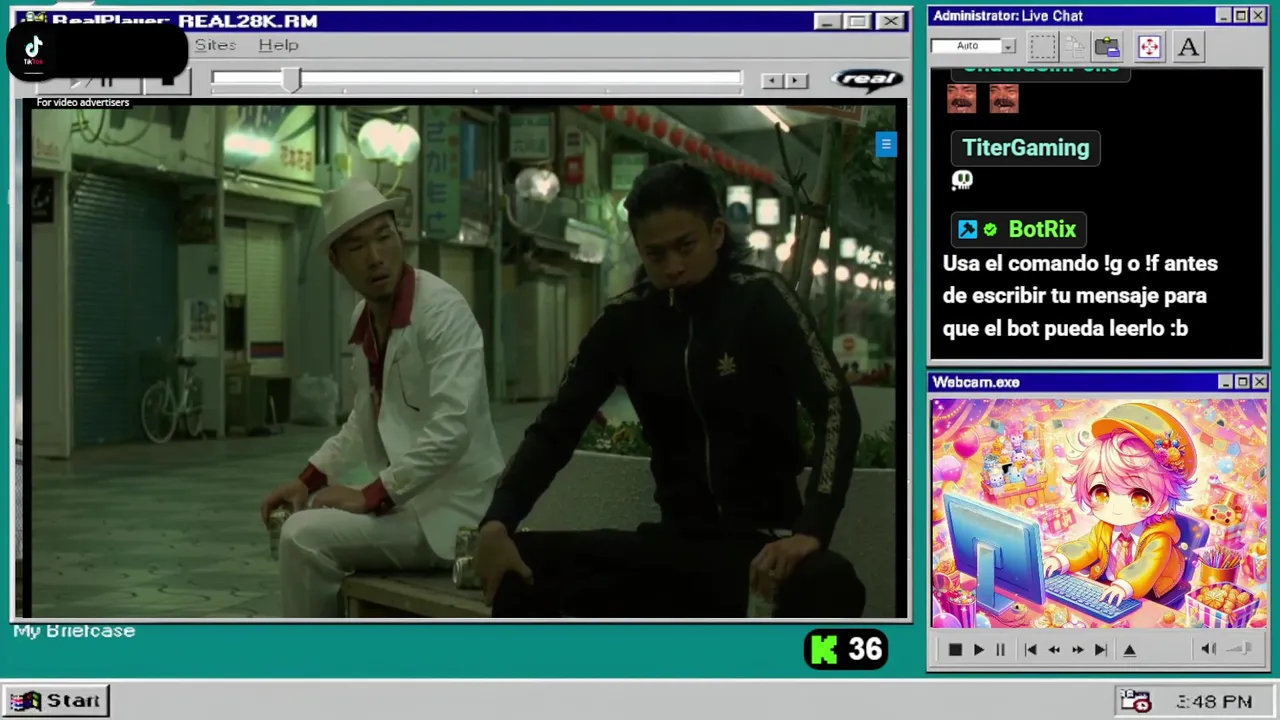Screen dimensions: 1280x720
Task: Stop playback in Webcam.exe player
Action: (x=955, y=650)
